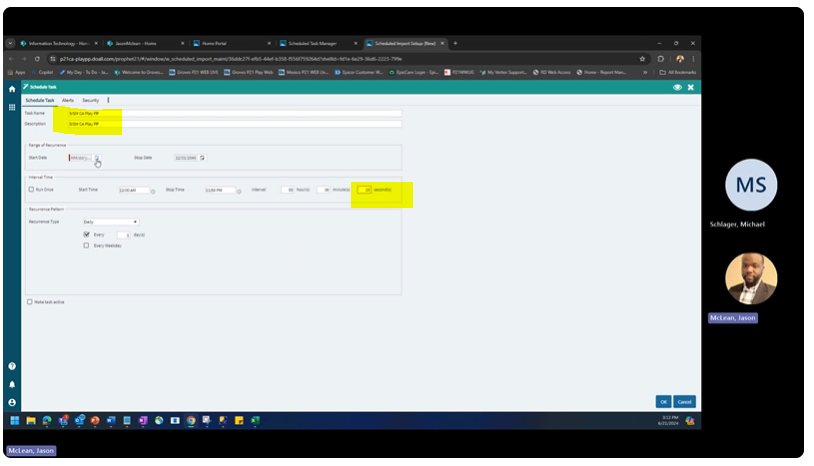Open the Stop Date calendar picker
Viewport: 814px width, 466px height.
202,157
